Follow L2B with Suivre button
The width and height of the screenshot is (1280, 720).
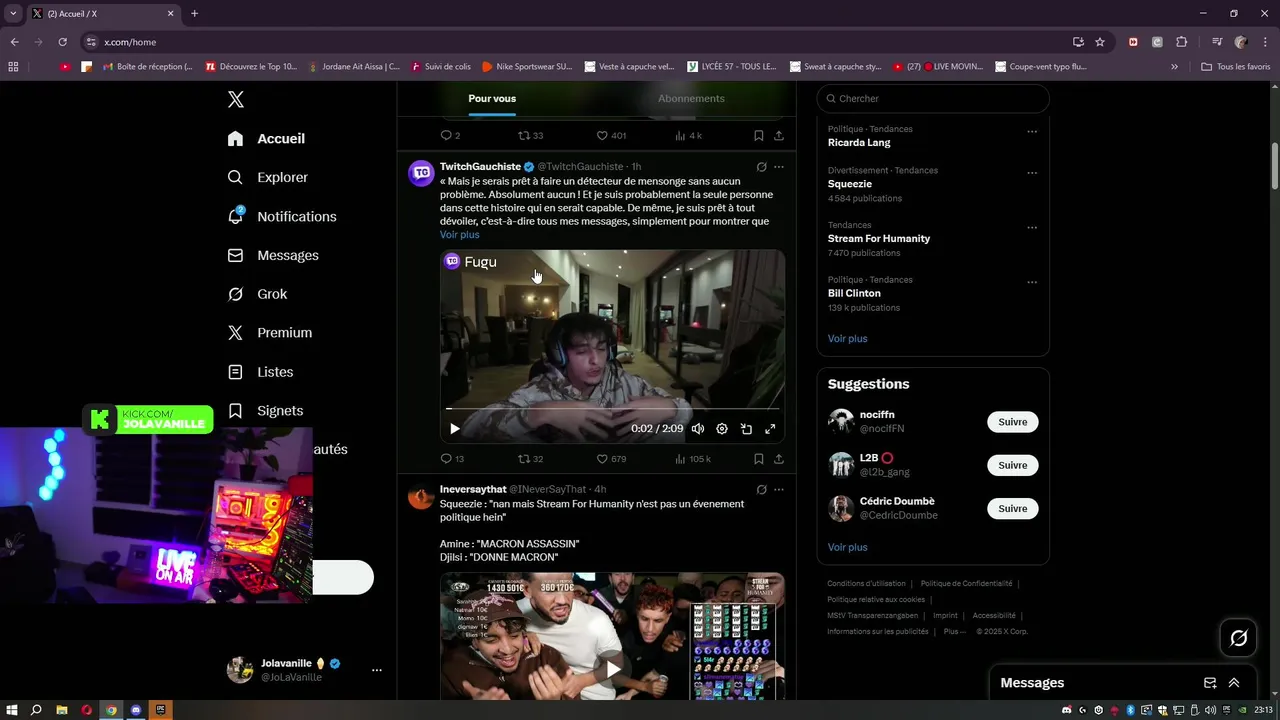(1013, 465)
